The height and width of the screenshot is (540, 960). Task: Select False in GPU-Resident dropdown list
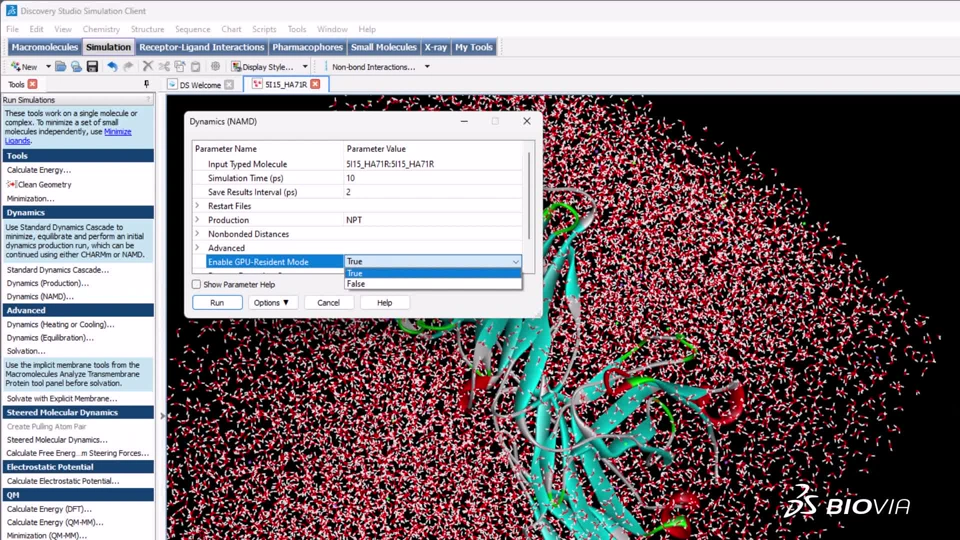(433, 284)
